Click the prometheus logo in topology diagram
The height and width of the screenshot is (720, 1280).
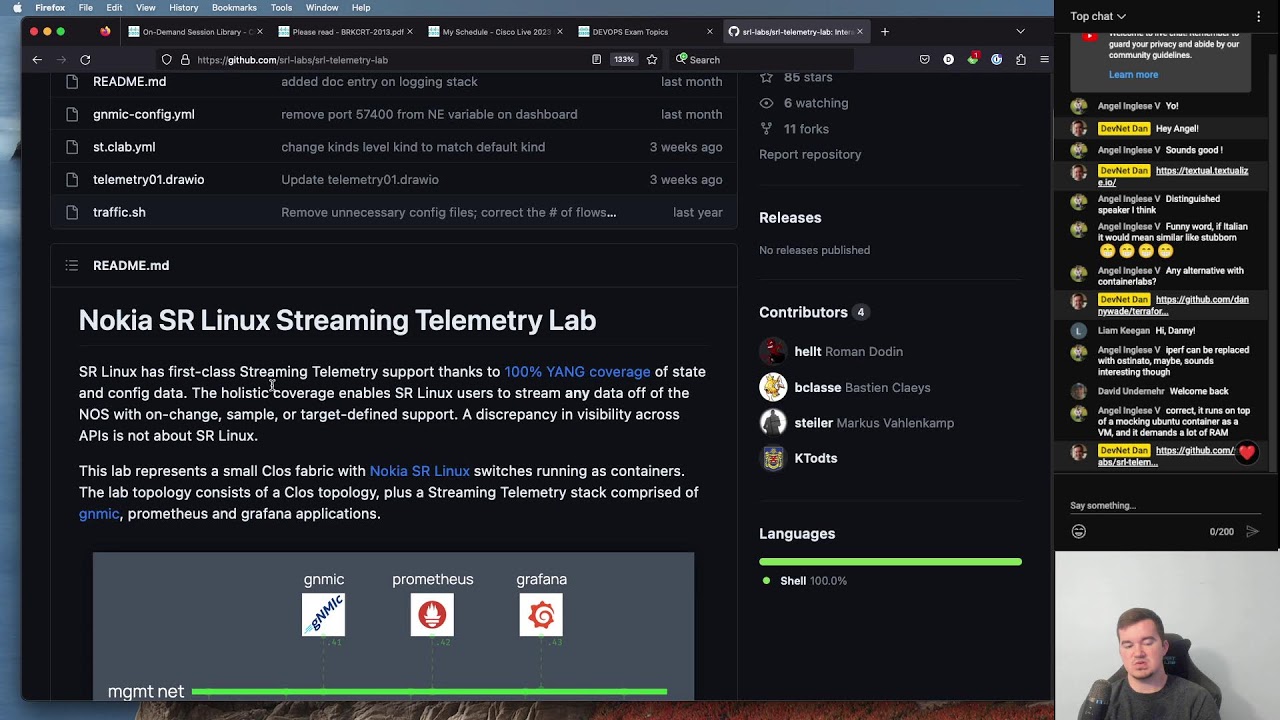tap(432, 615)
